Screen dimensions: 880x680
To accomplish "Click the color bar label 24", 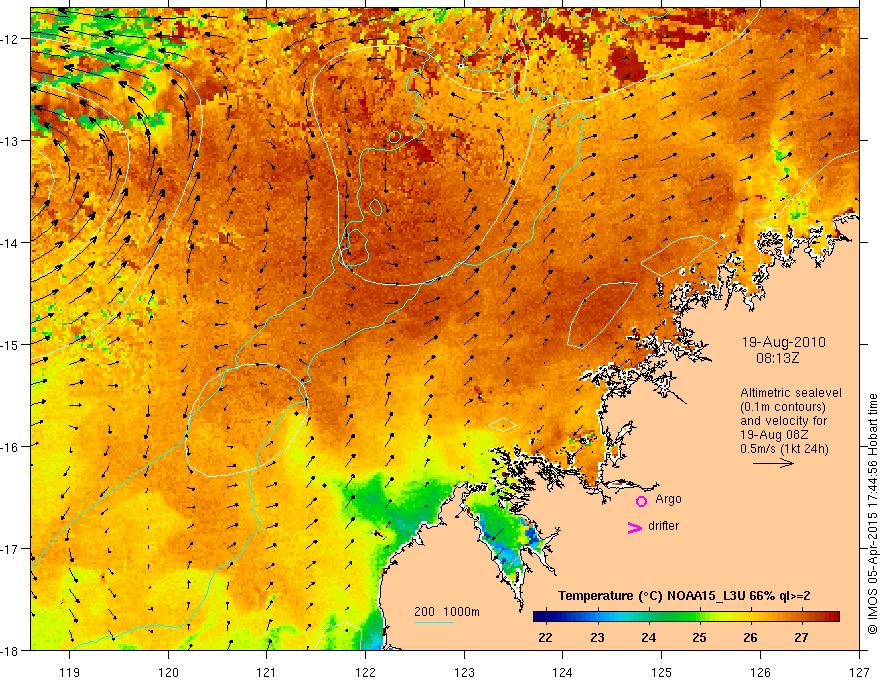I will click(648, 637).
